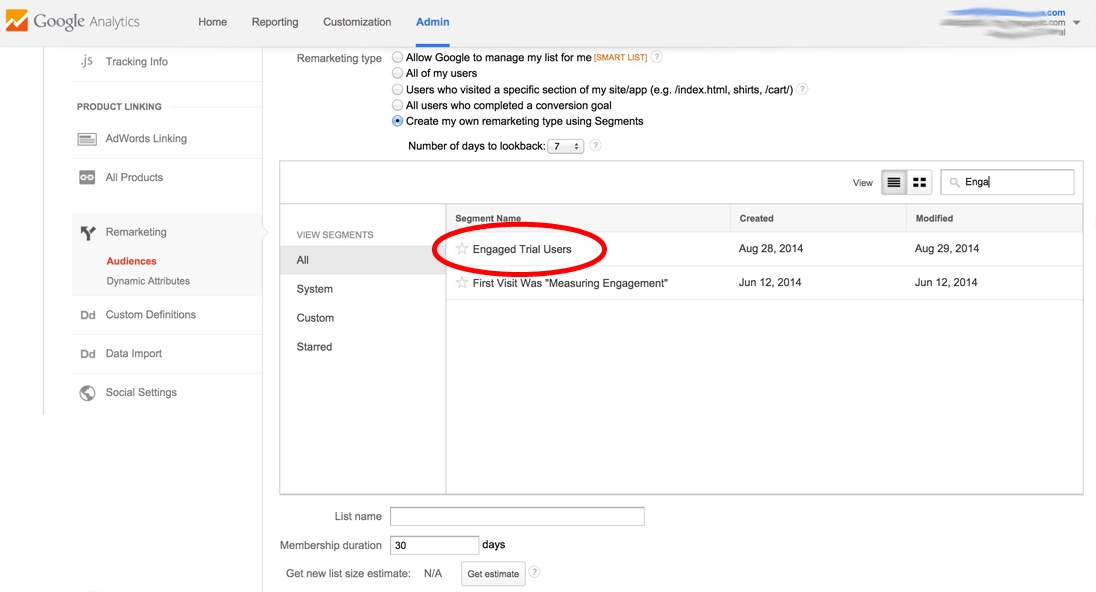Click the Aug 29, 2014 modified date
1096x592 pixels.
tap(946, 248)
